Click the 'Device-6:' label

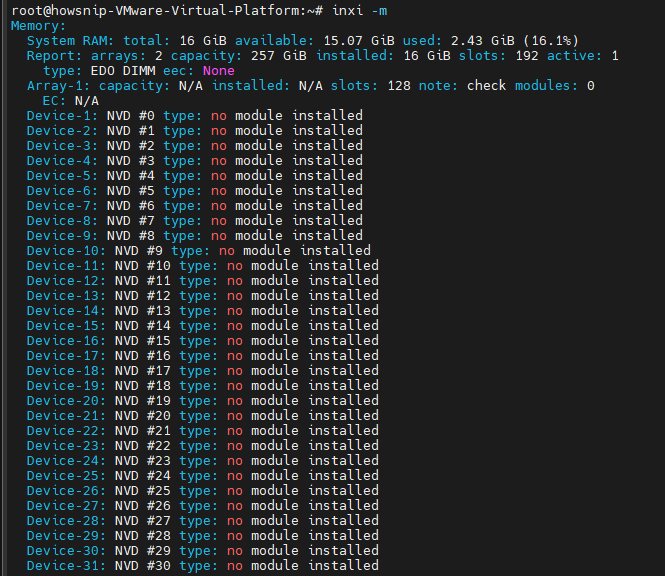tap(62, 191)
